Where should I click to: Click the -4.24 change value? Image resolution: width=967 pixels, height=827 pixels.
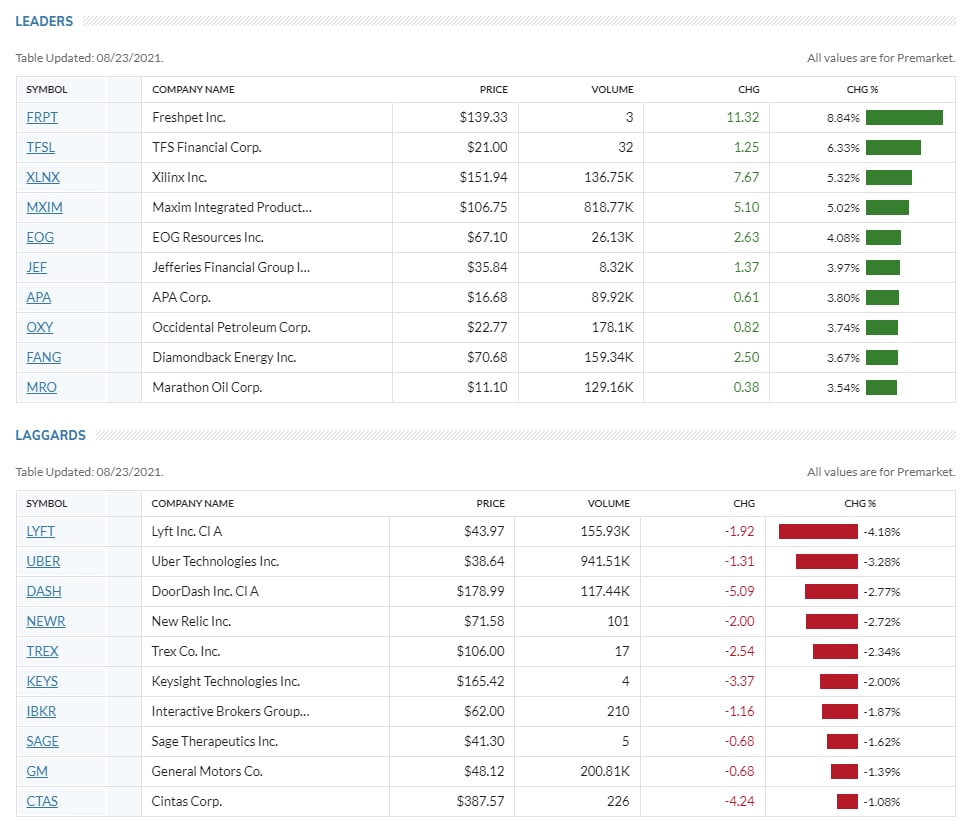tap(739, 801)
